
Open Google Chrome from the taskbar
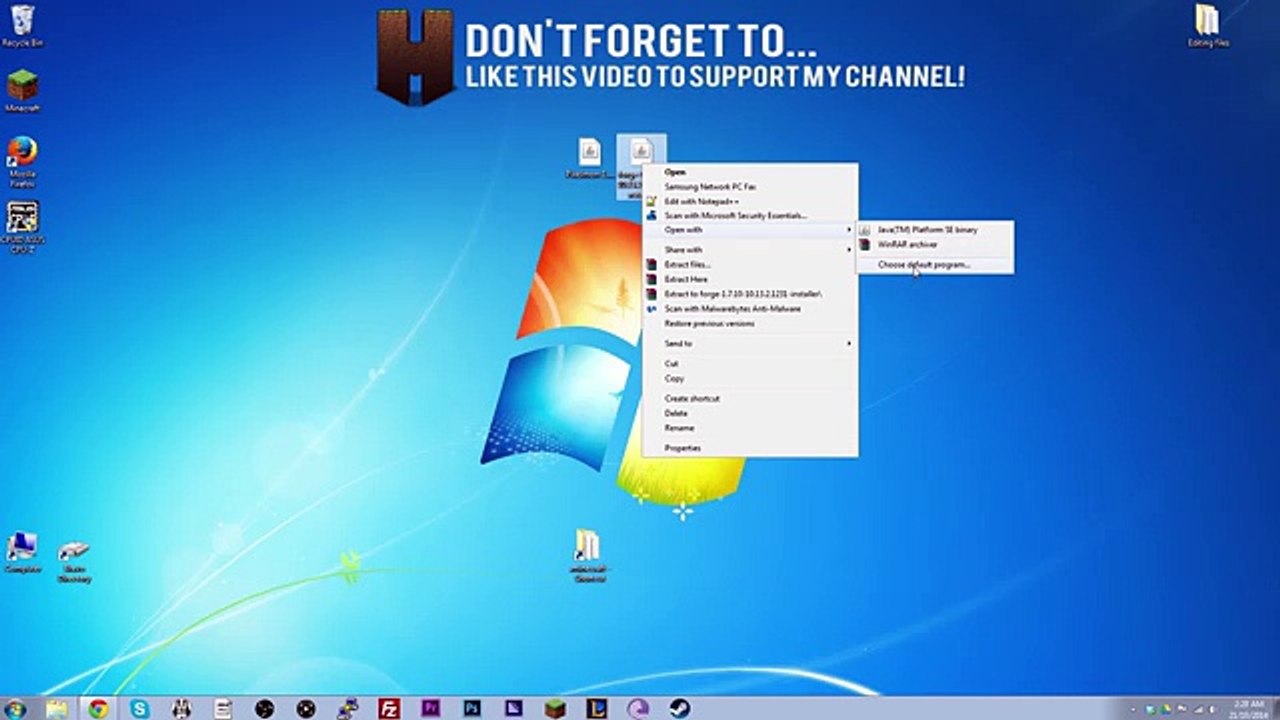pyautogui.click(x=98, y=709)
